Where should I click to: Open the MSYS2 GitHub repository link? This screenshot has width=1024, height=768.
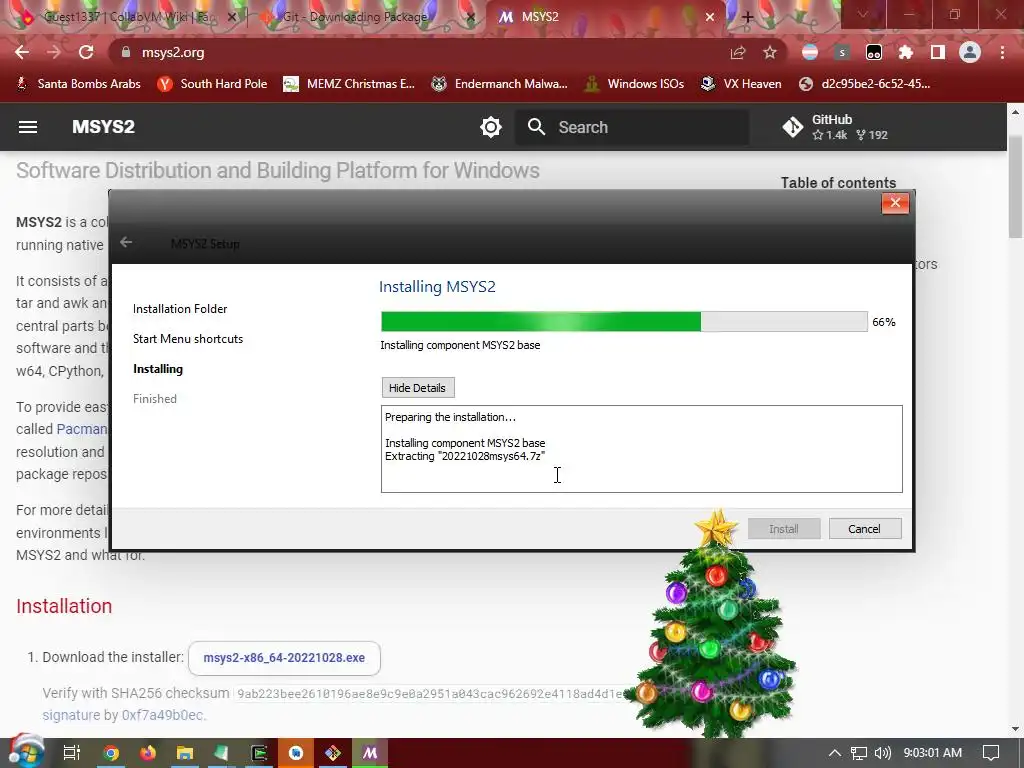coord(835,127)
